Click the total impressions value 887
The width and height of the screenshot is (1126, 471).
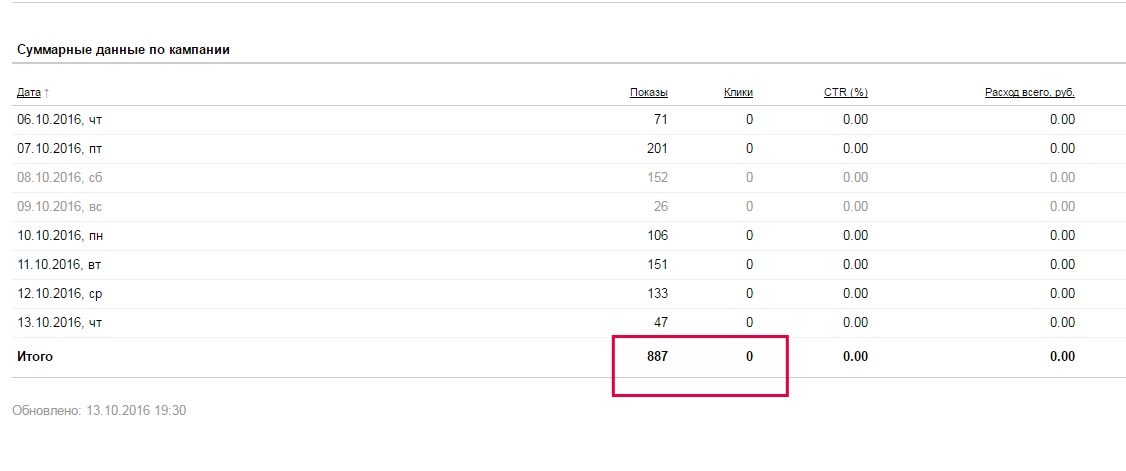[656, 356]
